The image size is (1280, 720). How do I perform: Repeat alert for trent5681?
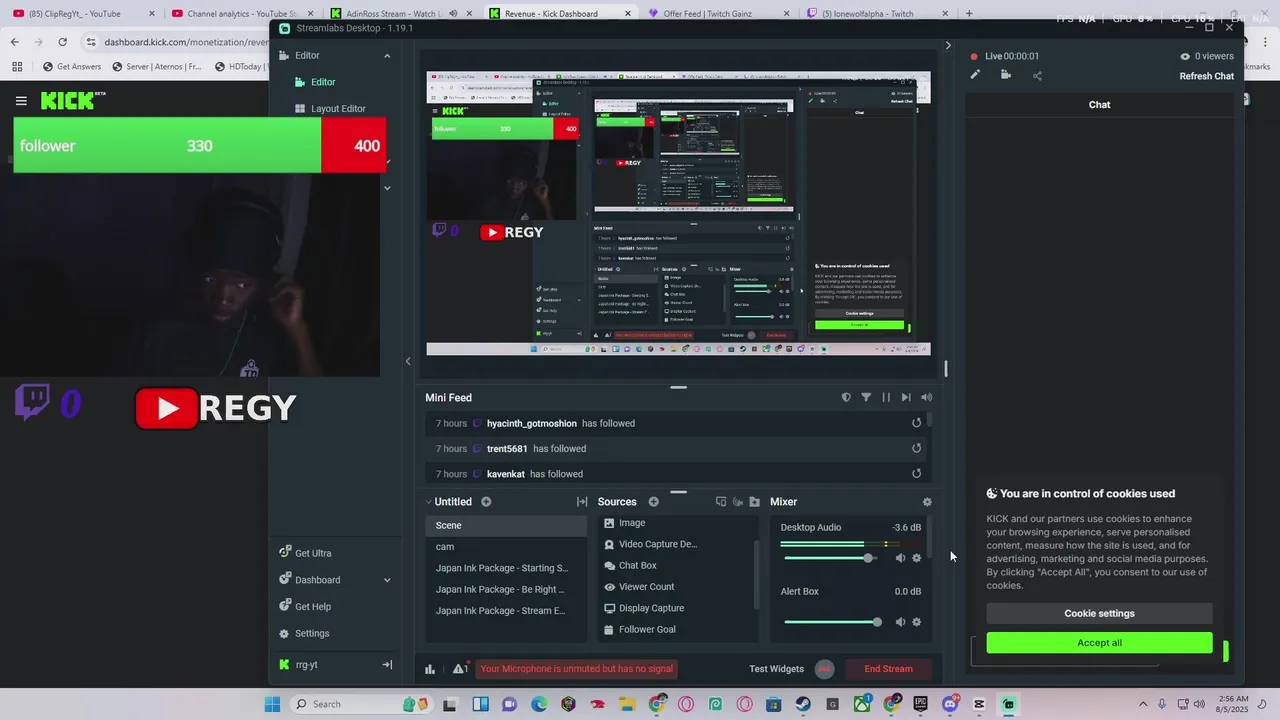[x=916, y=448]
